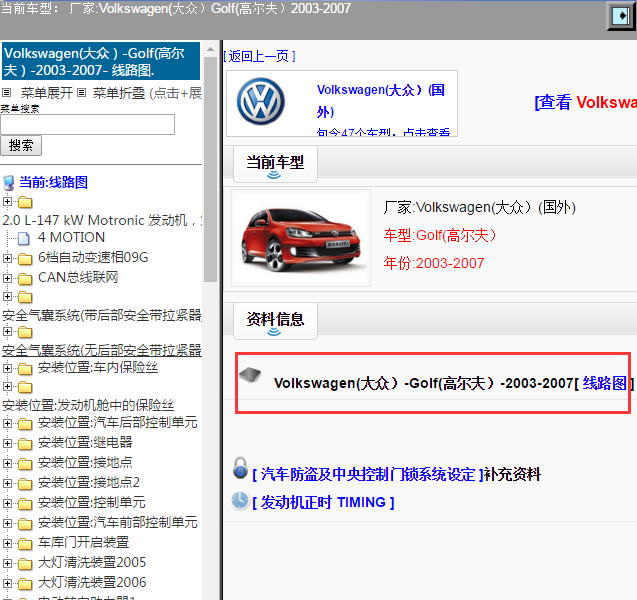This screenshot has height=600, width=637.
Task: Click folder icon for 大灯清洗装置2005
Action: (x=25, y=564)
